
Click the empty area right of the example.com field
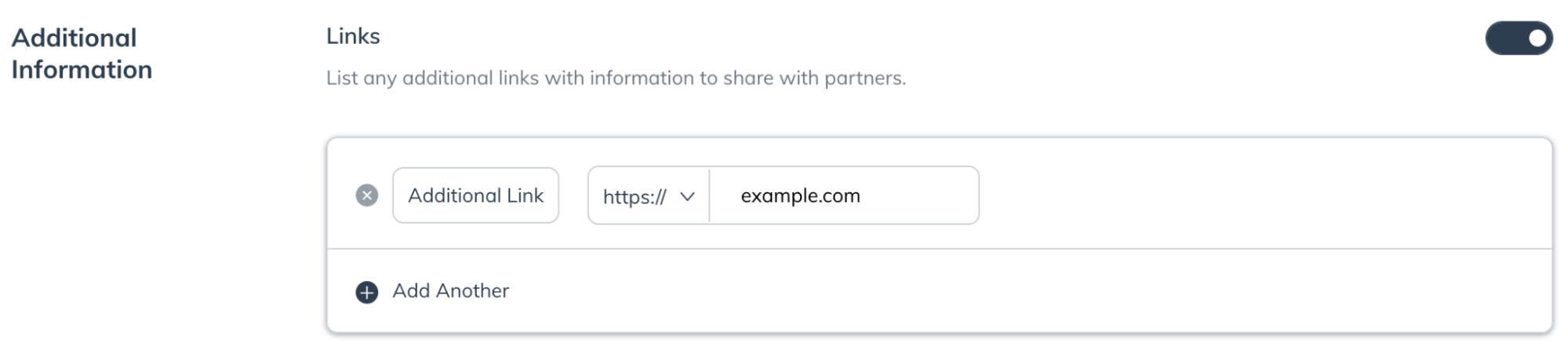click(1263, 195)
